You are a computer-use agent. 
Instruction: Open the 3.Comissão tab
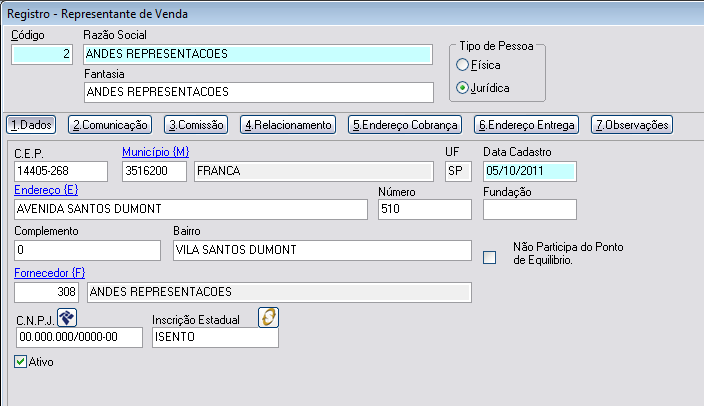tap(196, 125)
